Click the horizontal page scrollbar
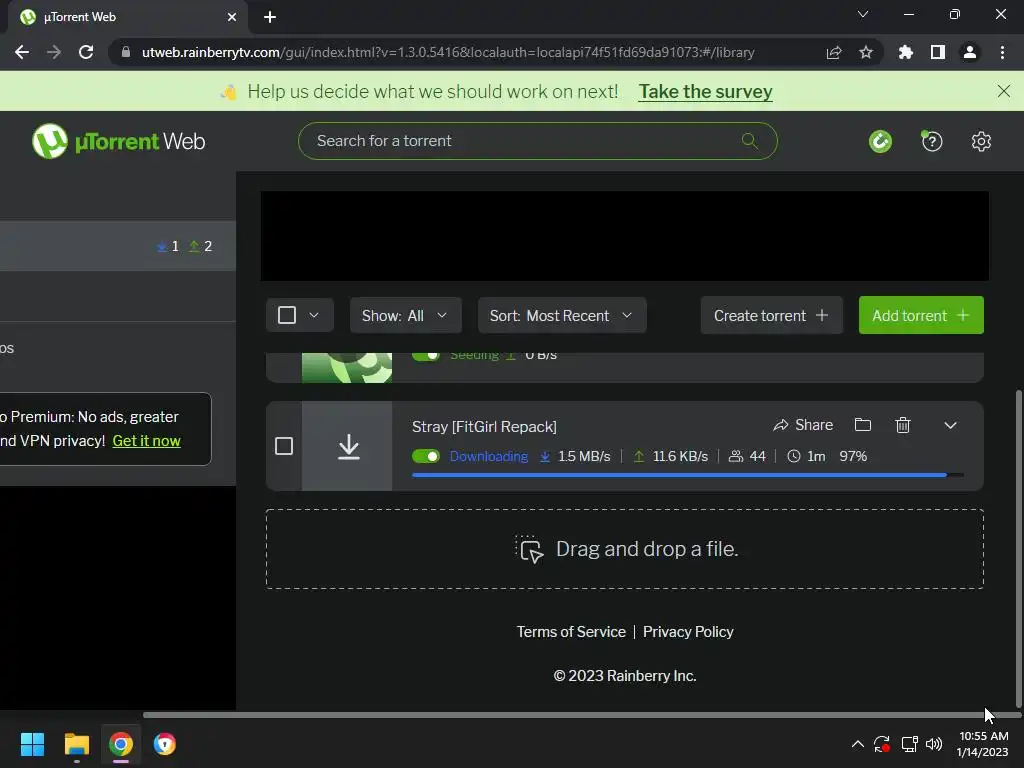The image size is (1024, 768). (581, 715)
